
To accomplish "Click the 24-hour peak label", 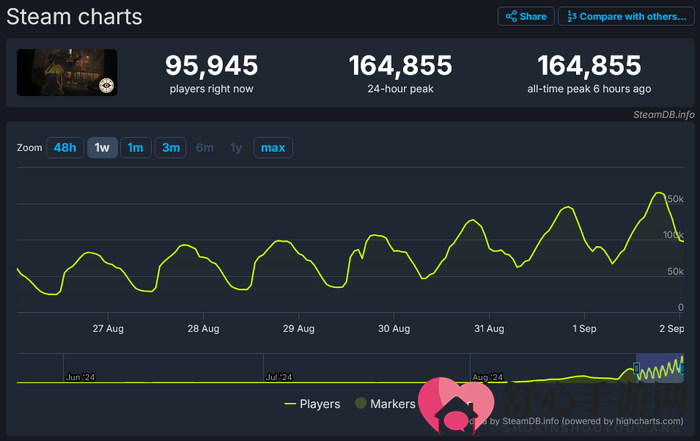I will tap(400, 89).
